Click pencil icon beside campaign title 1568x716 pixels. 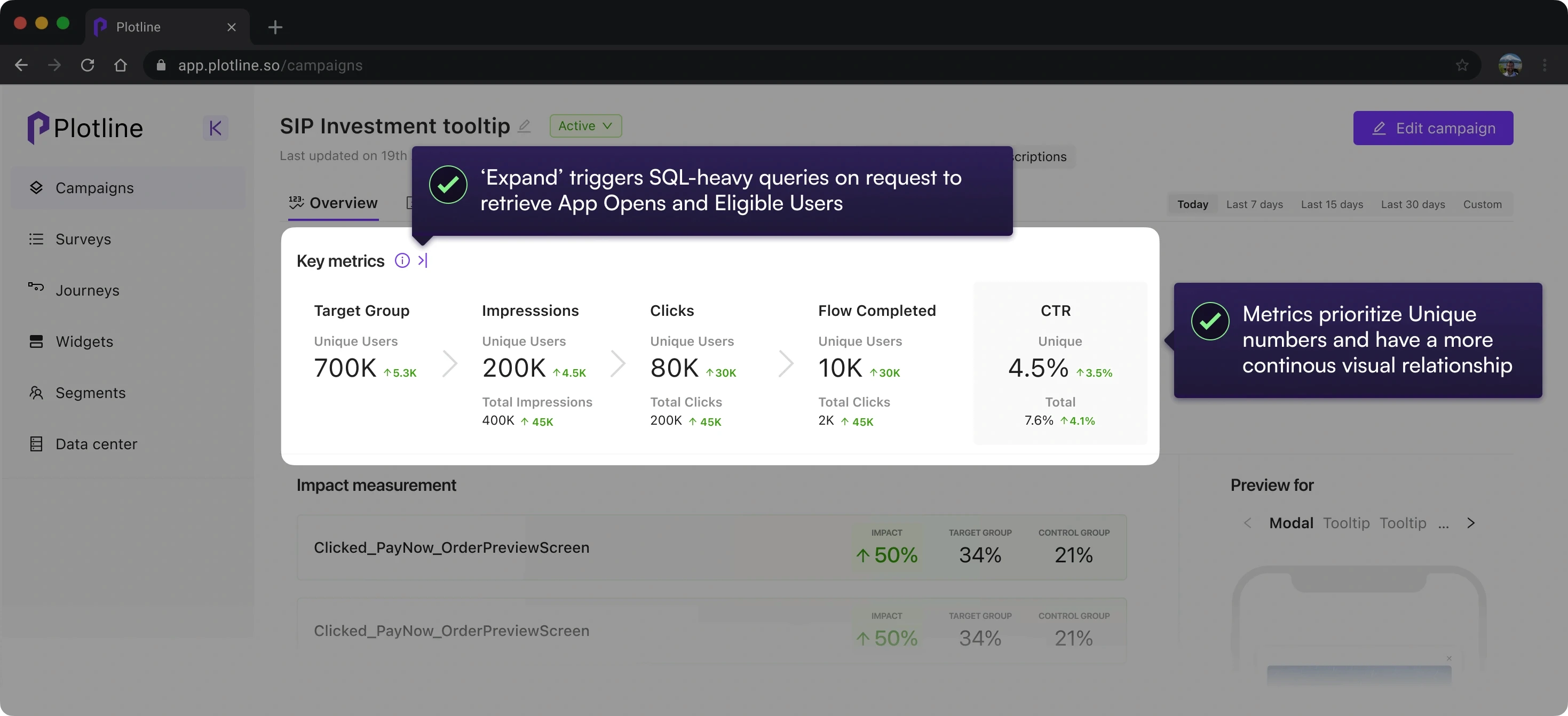524,126
